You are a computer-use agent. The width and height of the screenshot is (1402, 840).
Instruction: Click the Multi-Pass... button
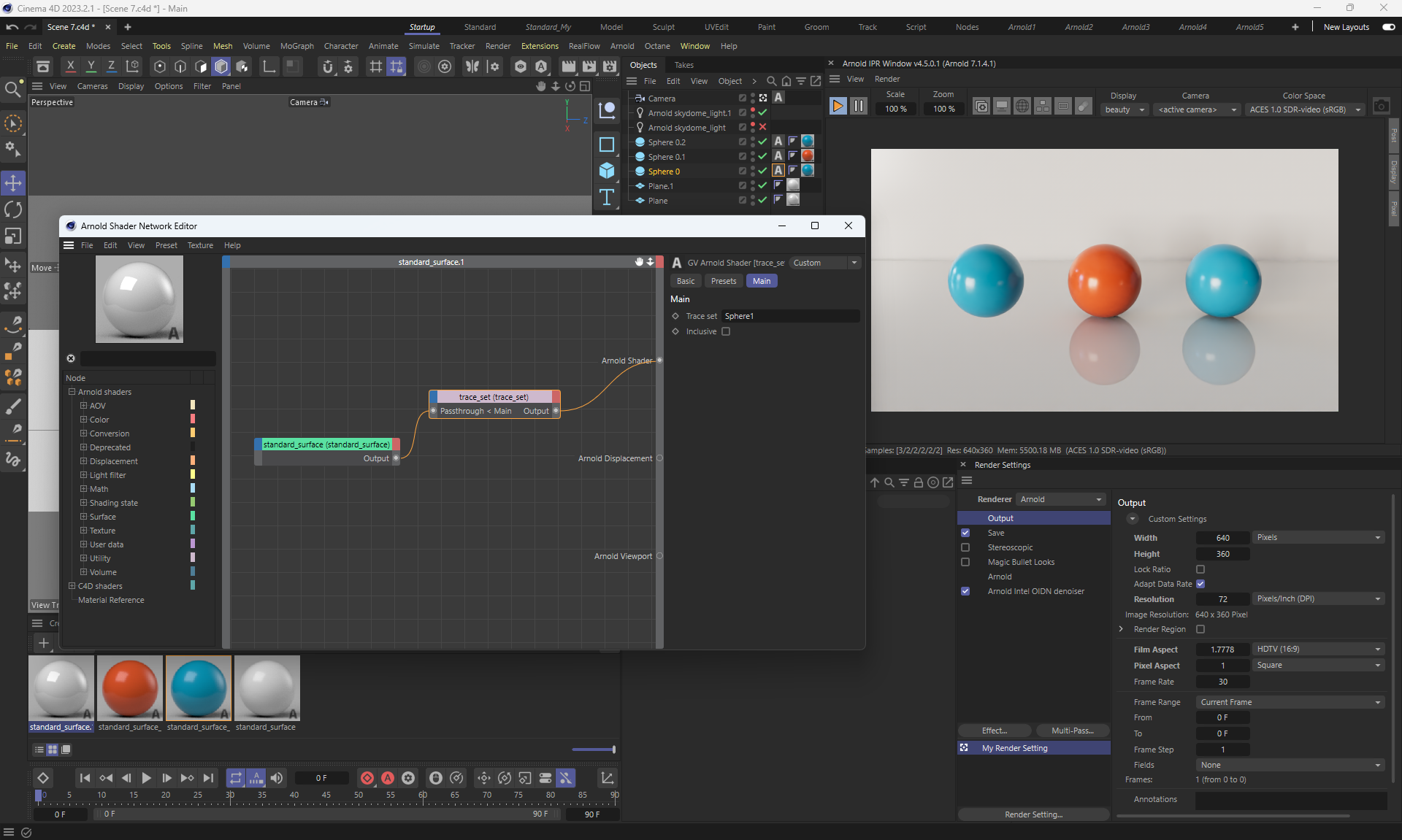1072,731
